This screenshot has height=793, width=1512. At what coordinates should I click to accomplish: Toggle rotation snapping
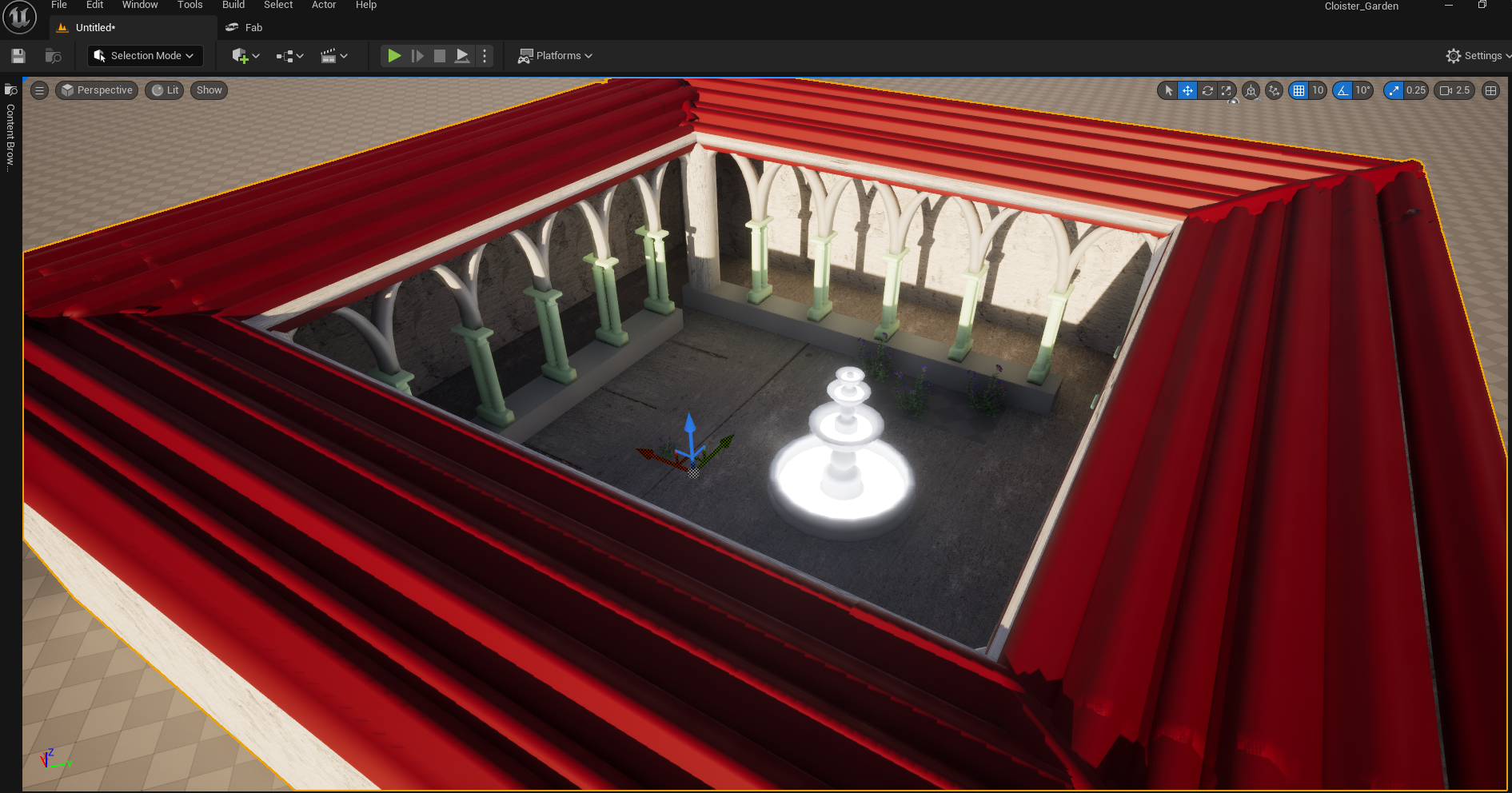click(1342, 90)
